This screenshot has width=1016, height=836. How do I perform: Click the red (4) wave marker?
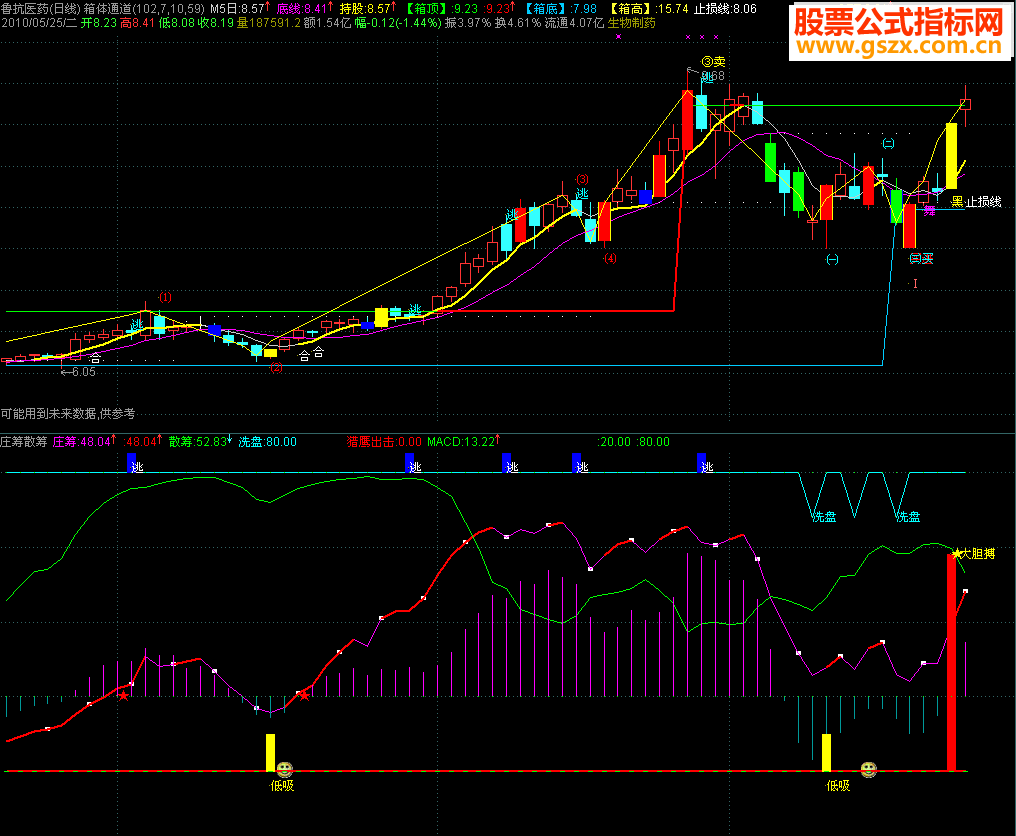click(x=610, y=259)
